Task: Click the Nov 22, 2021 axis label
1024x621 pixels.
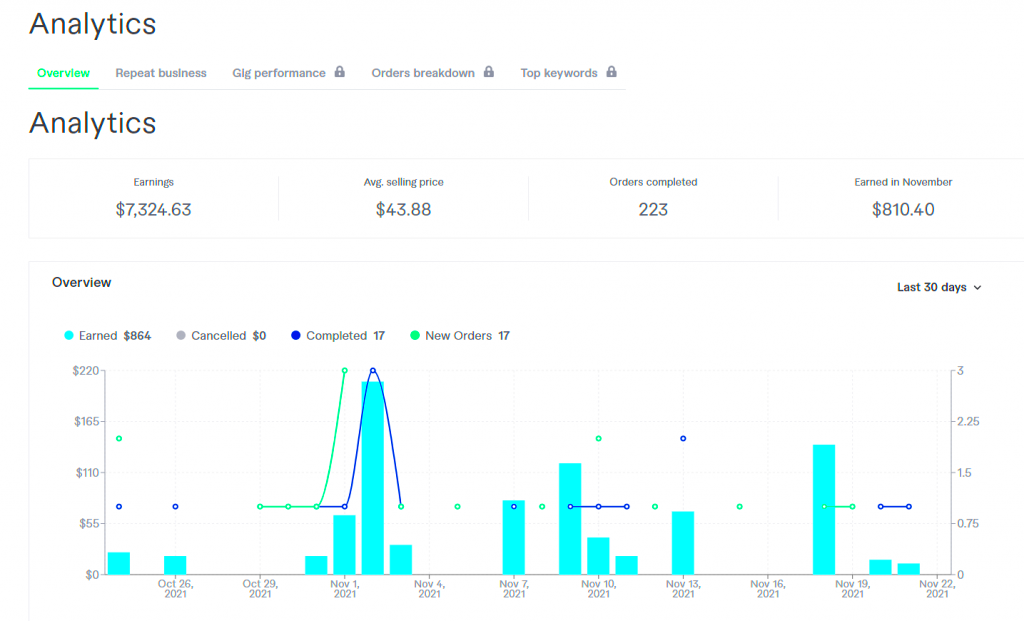Action: (x=937, y=588)
